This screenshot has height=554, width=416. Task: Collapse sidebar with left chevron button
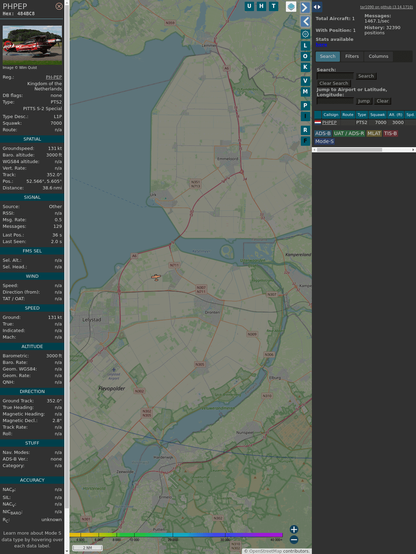pos(305,22)
